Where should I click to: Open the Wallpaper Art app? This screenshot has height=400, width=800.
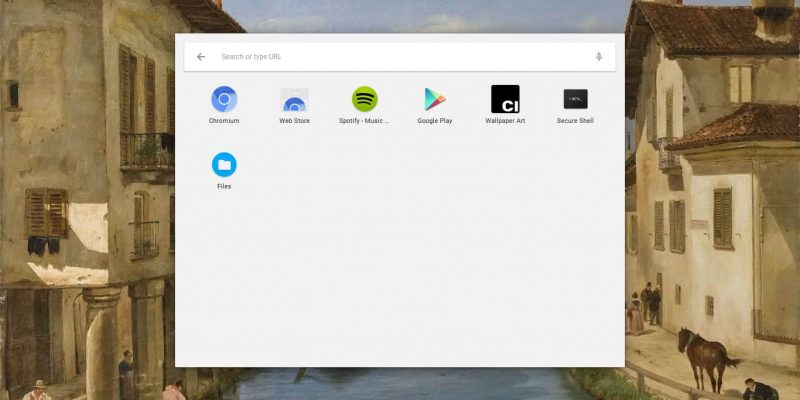coord(505,99)
